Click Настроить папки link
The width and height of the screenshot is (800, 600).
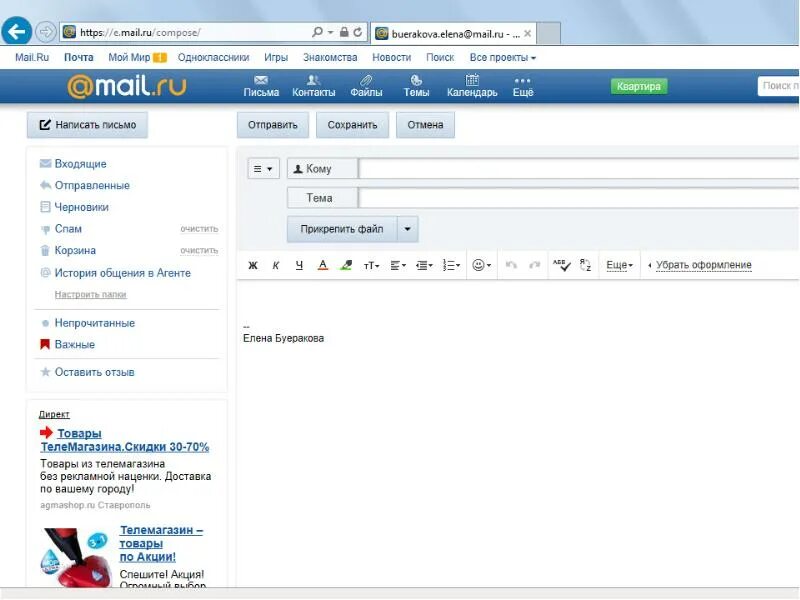pos(90,294)
